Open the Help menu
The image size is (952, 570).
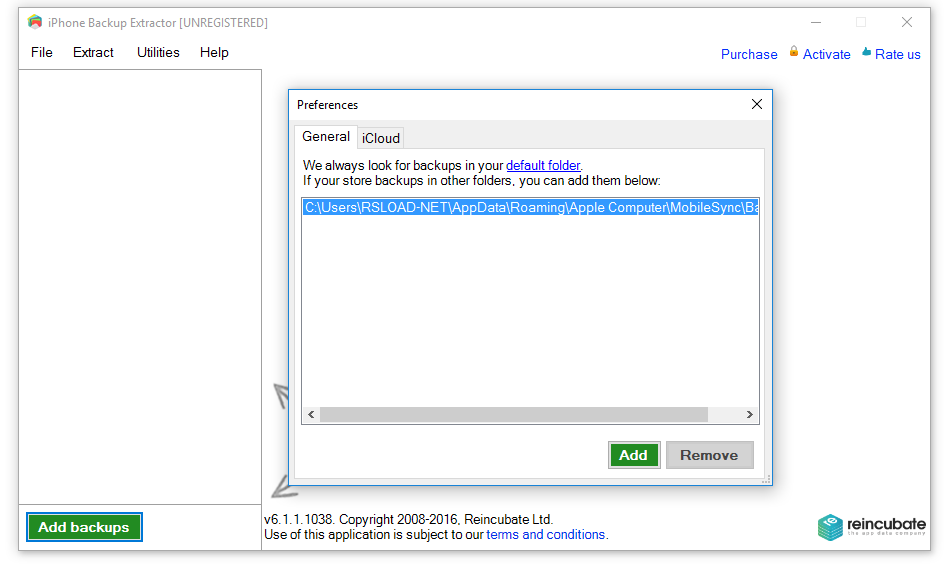214,52
